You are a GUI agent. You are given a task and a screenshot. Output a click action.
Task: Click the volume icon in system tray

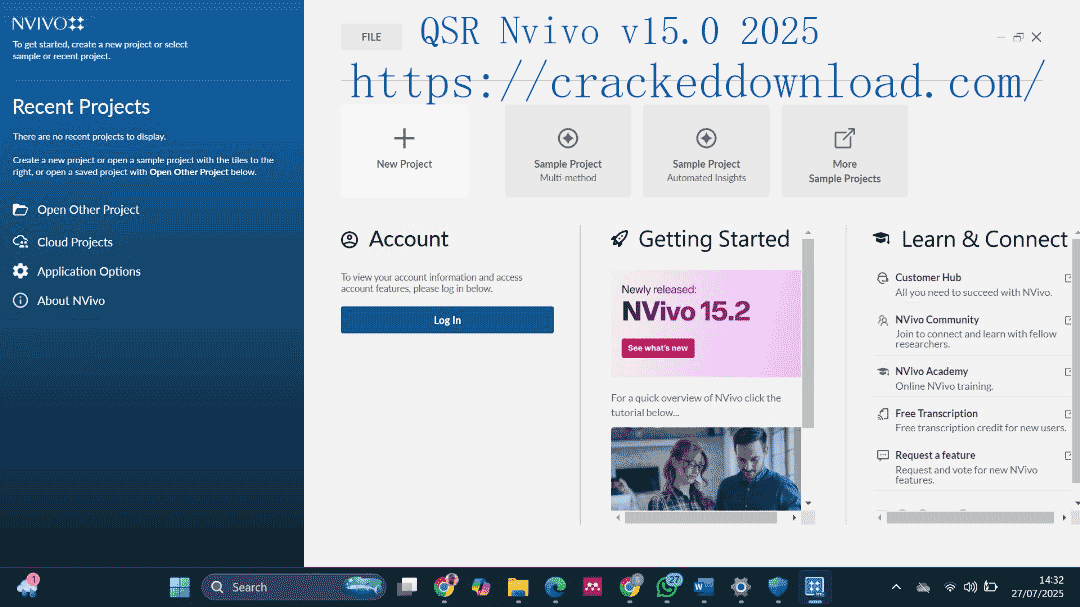(x=970, y=587)
